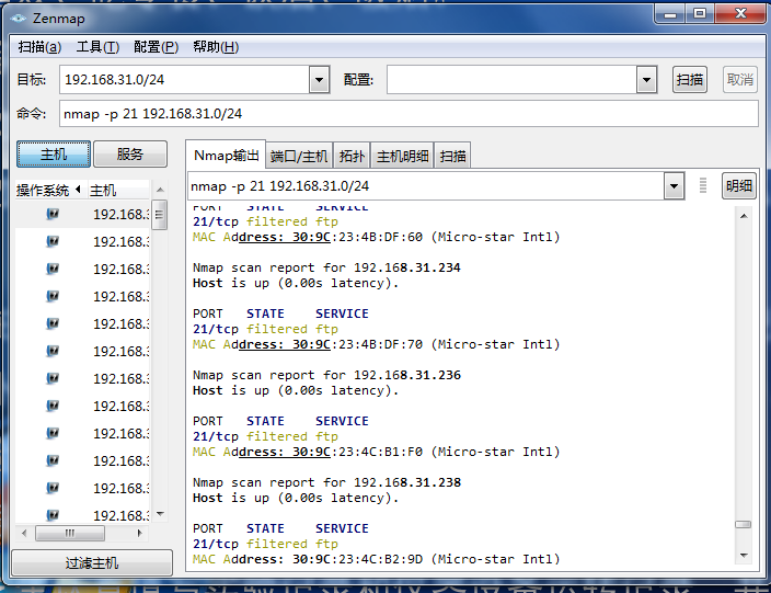Switch to the 端口/主机 tab
Viewport: 771px width, 593px height.
(x=299, y=156)
